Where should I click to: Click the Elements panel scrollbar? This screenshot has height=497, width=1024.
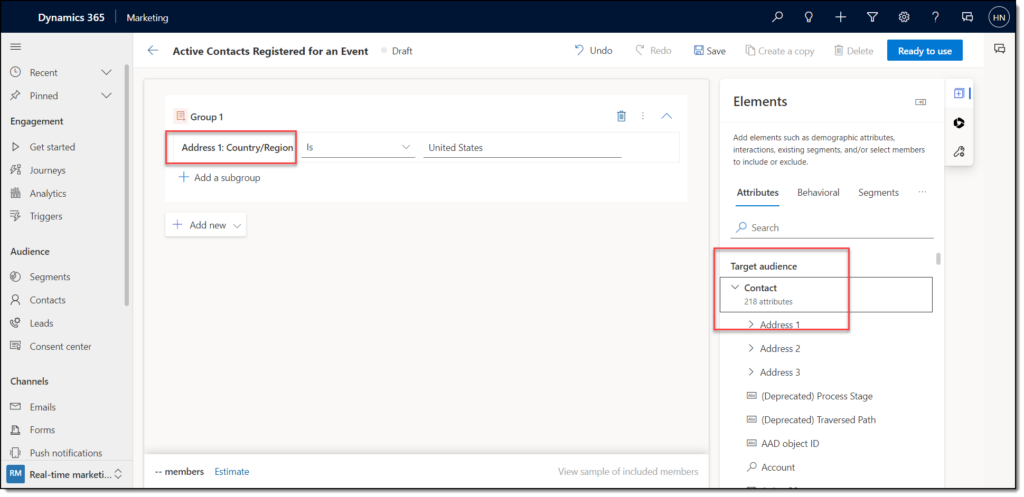[x=938, y=259]
